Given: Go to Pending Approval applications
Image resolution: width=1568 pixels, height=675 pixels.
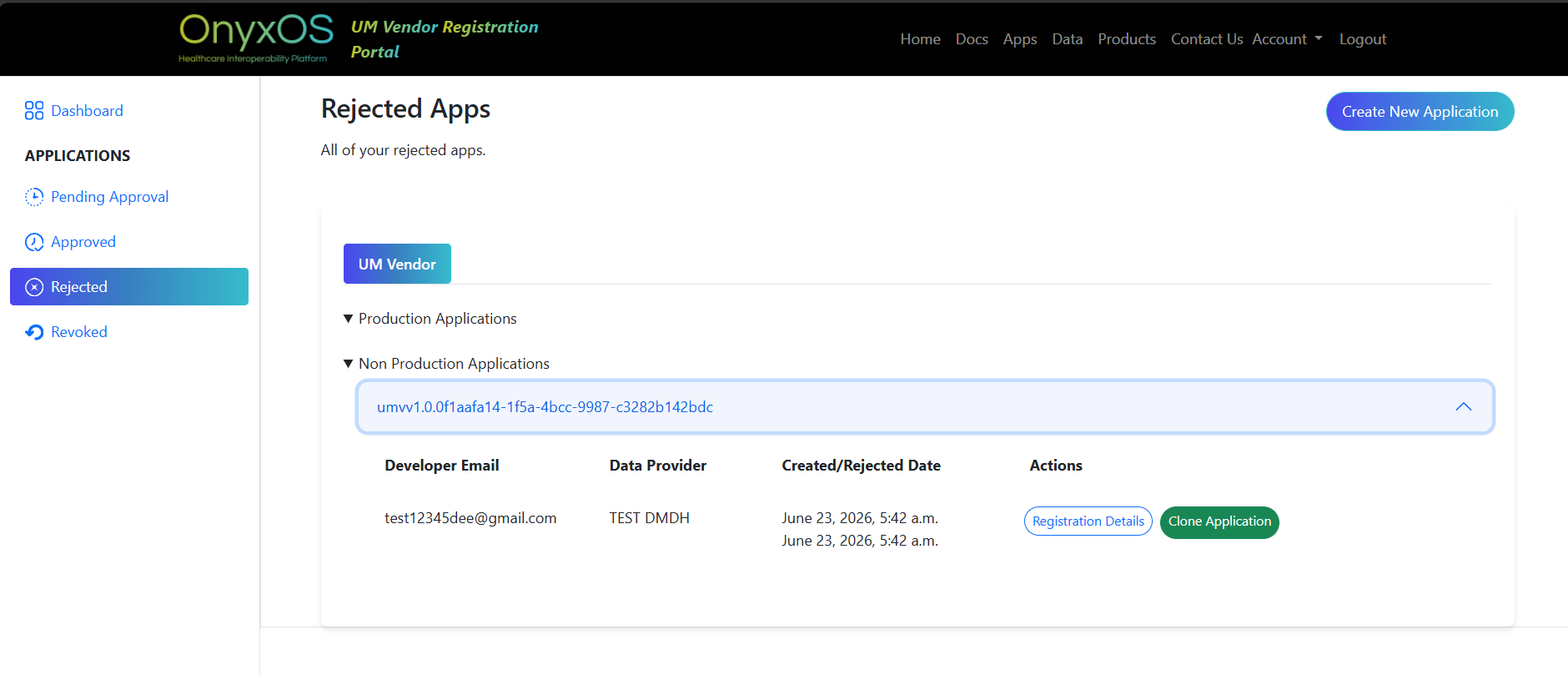Looking at the screenshot, I should 109,197.
